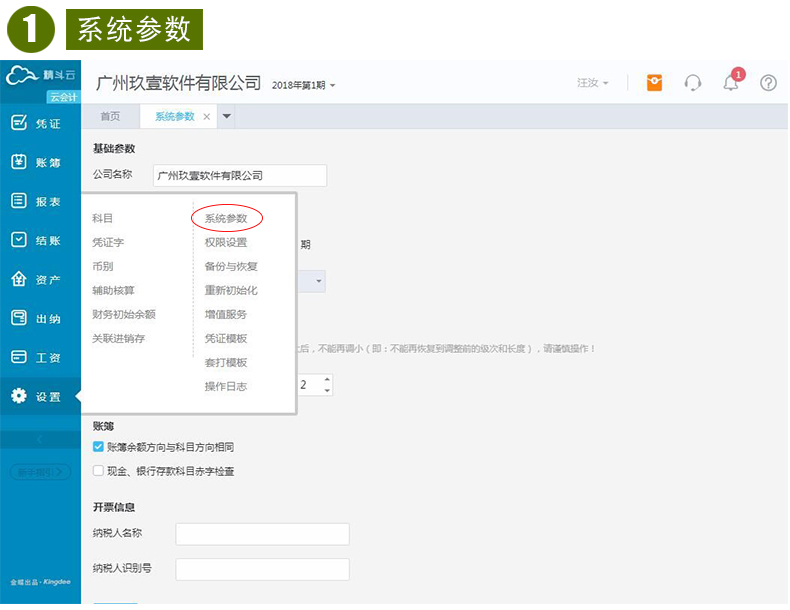
Task: Select 备份与恢复 in settings menu
Action: click(x=231, y=266)
